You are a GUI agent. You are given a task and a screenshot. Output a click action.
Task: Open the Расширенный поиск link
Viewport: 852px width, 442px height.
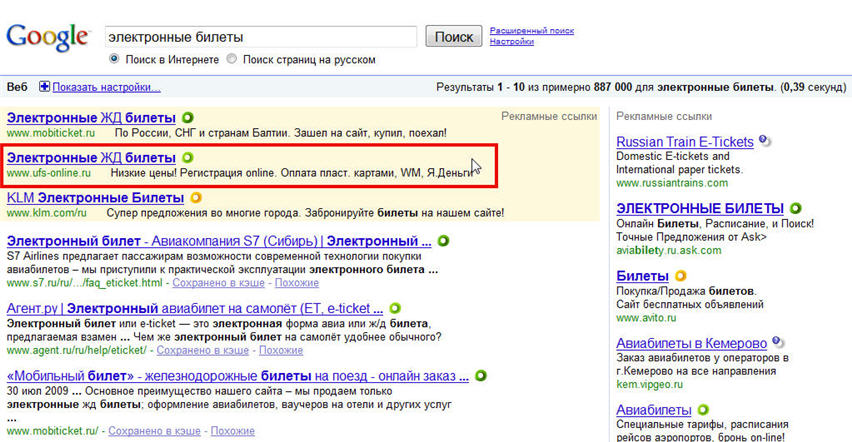tap(531, 31)
